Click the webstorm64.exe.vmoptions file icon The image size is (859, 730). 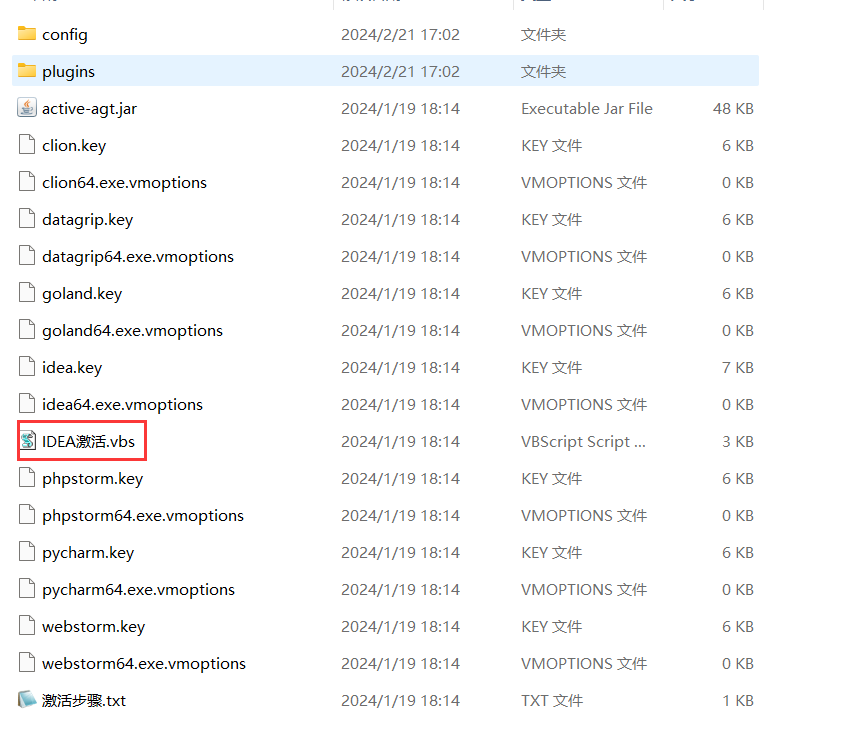[27, 663]
